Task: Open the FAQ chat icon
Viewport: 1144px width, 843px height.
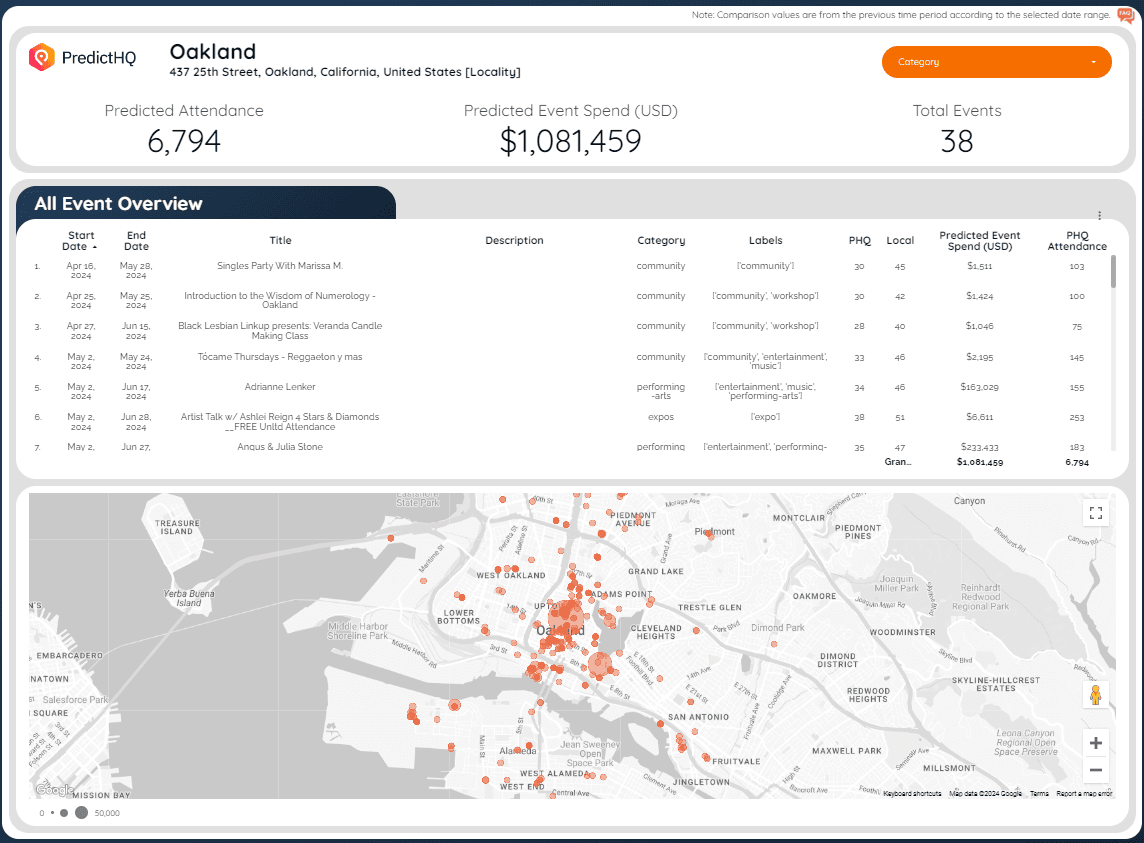Action: click(x=1124, y=15)
